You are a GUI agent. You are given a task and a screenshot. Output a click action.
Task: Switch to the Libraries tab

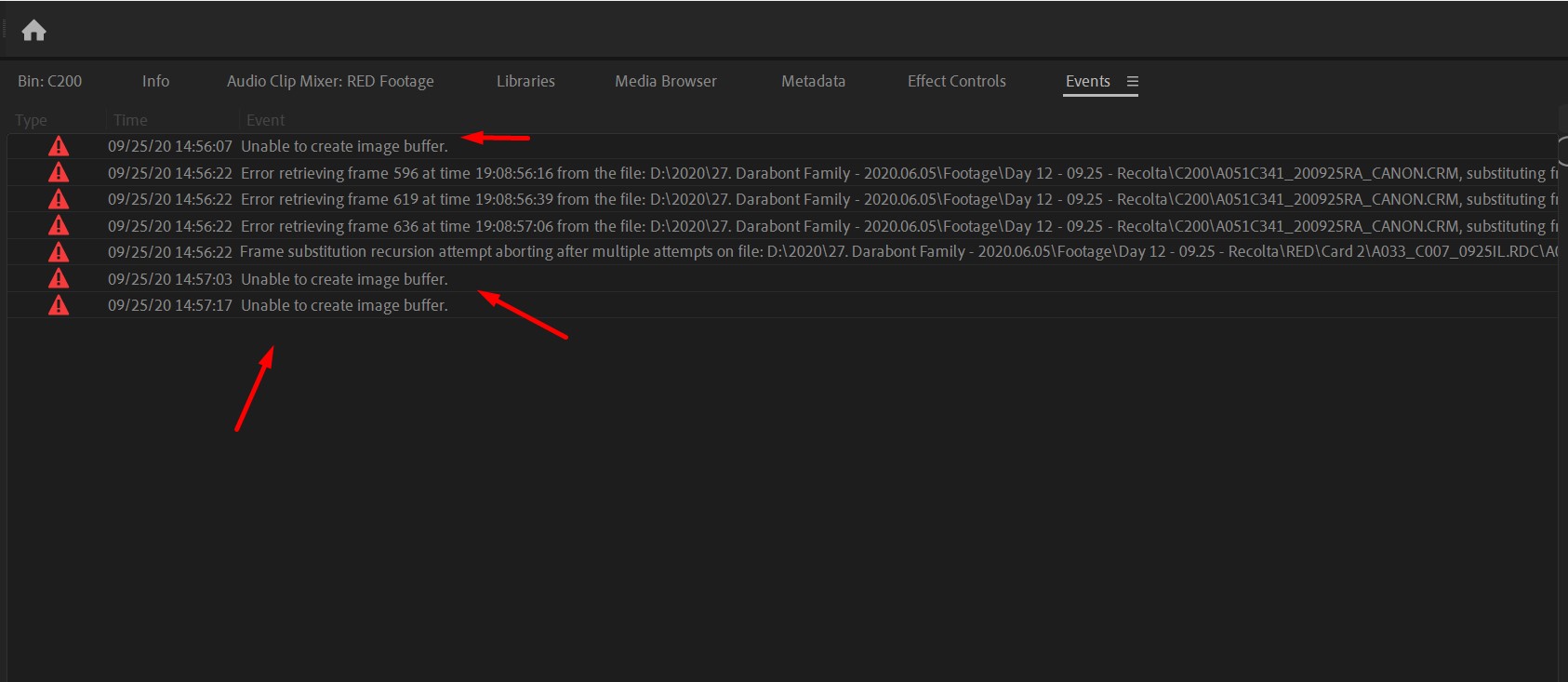pos(525,81)
